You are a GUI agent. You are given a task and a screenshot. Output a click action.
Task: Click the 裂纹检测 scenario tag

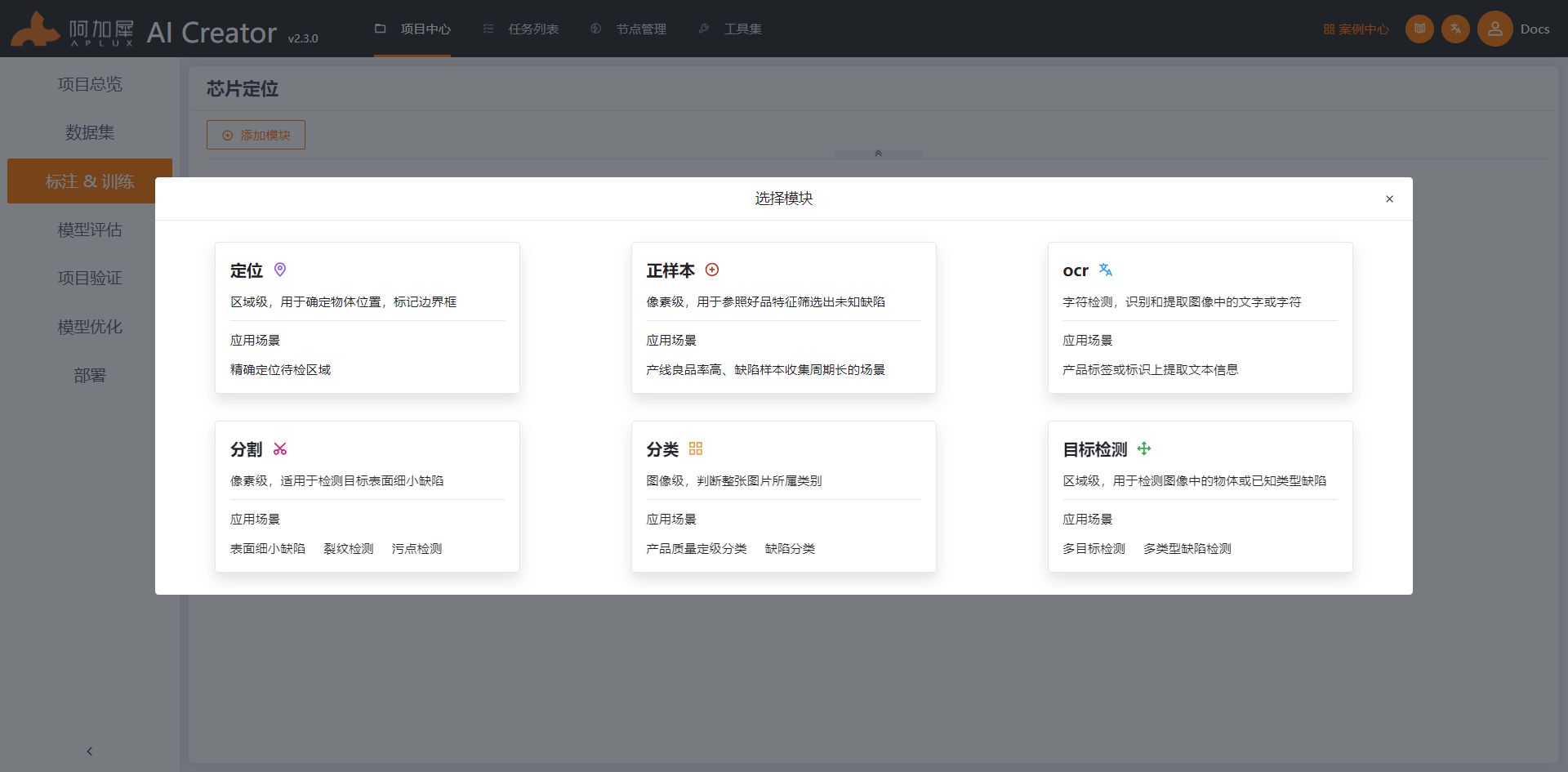point(349,549)
